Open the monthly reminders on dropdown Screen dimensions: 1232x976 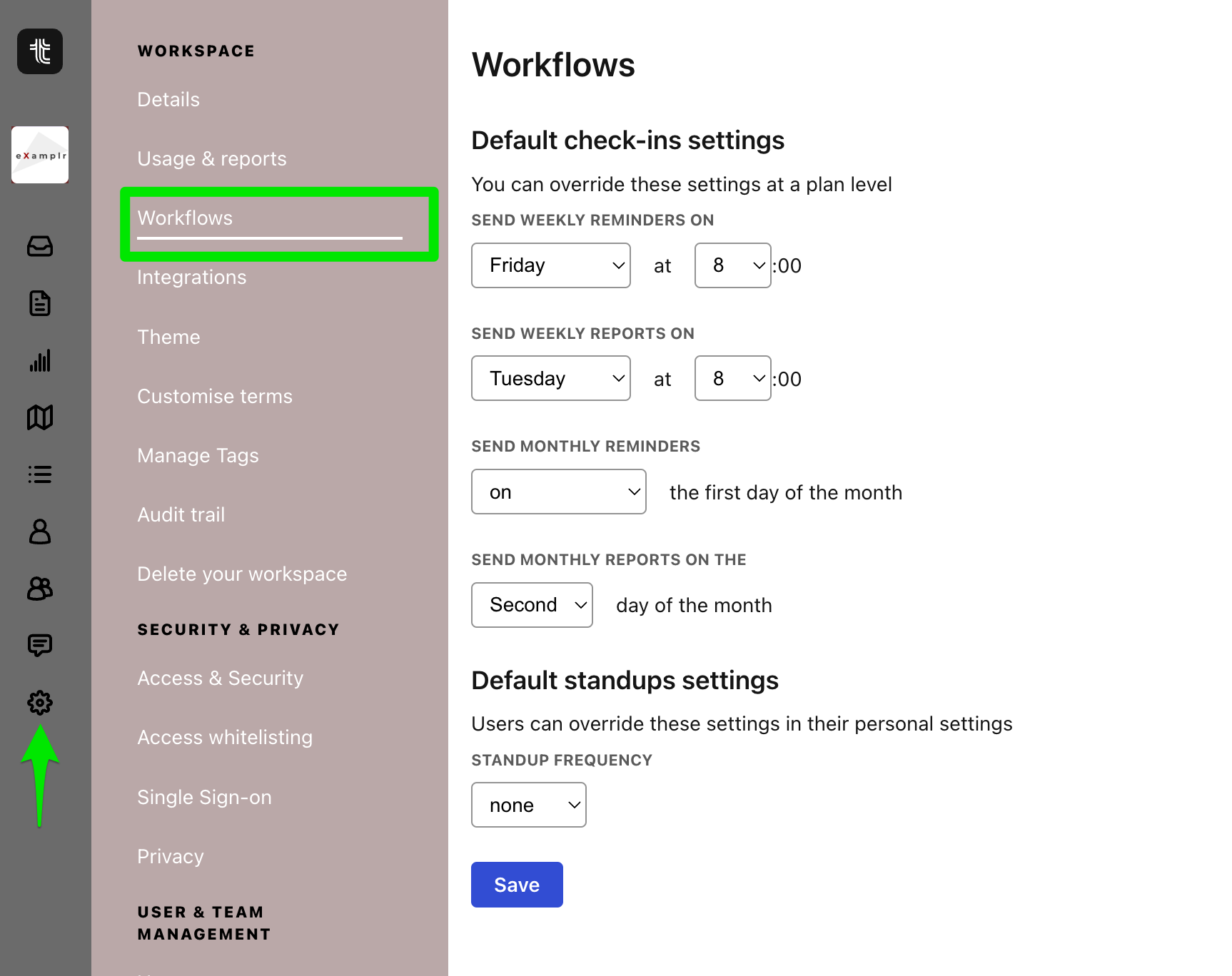[558, 492]
